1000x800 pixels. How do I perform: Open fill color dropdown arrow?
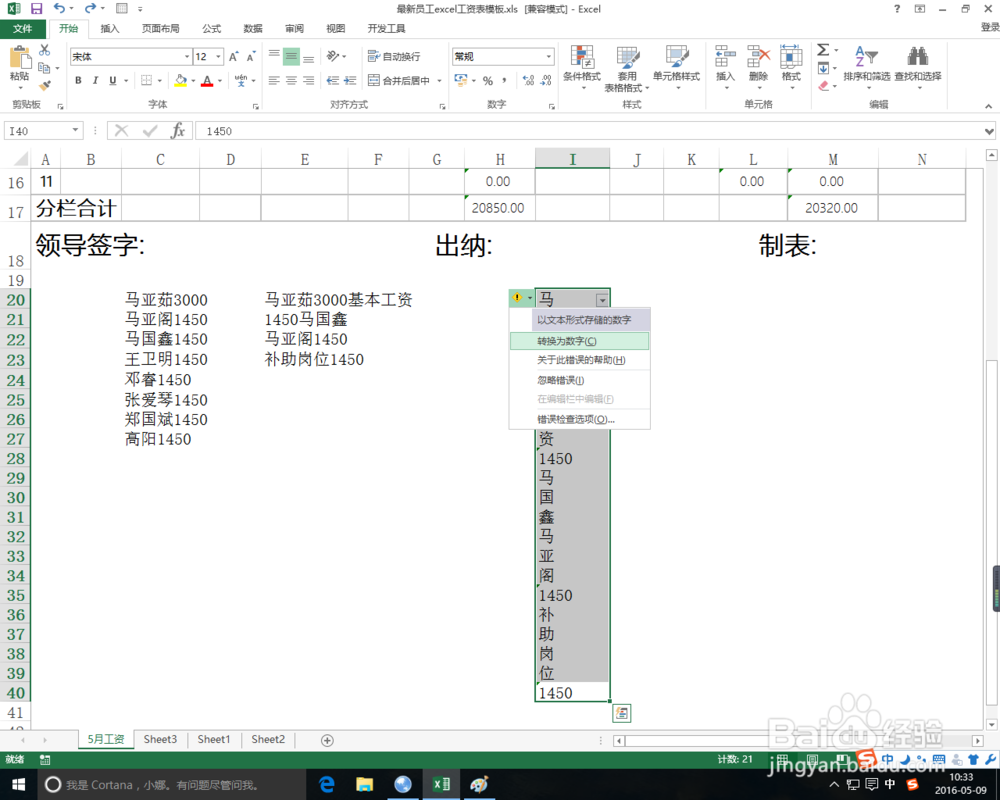click(x=193, y=81)
